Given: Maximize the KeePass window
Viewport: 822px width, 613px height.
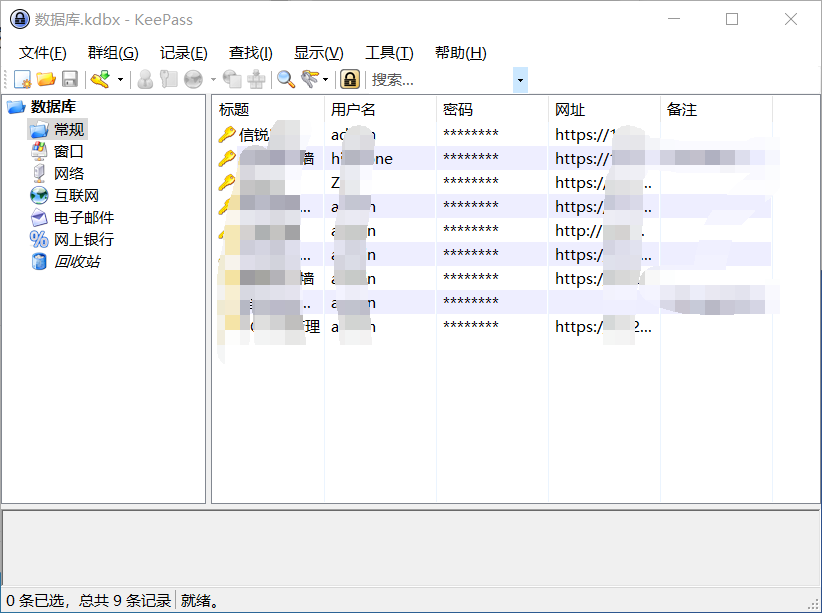Looking at the screenshot, I should point(732,19).
